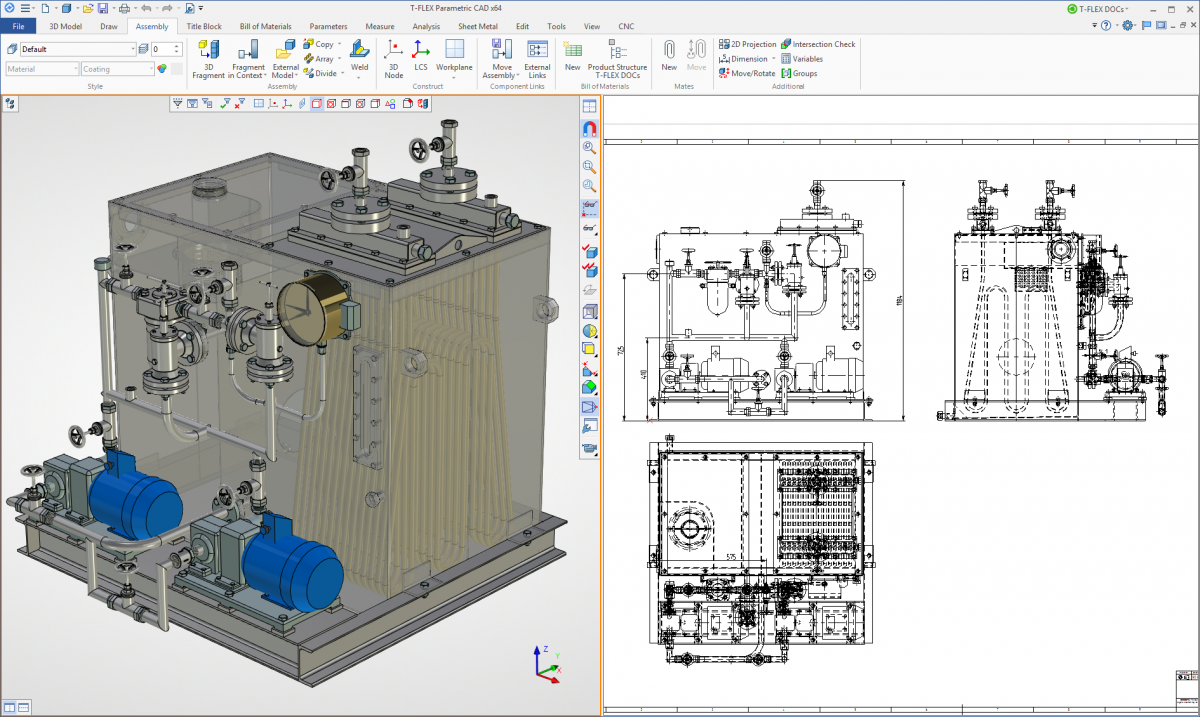Toggle the highlighted perspective projection button
The height and width of the screenshot is (717, 1200).
[x=589, y=407]
